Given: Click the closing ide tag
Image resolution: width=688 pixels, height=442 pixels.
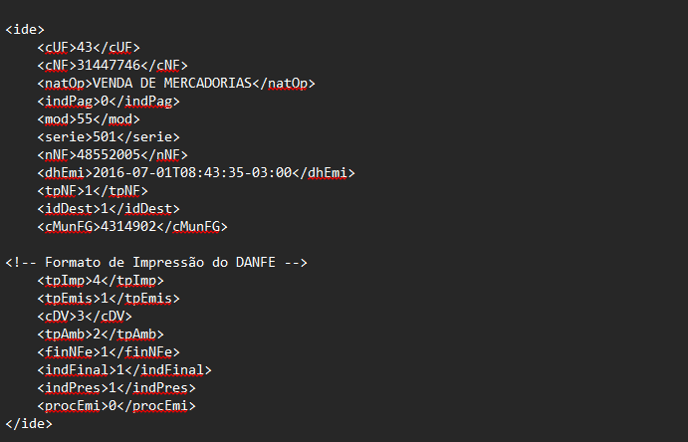Looking at the screenshot, I should 29,424.
